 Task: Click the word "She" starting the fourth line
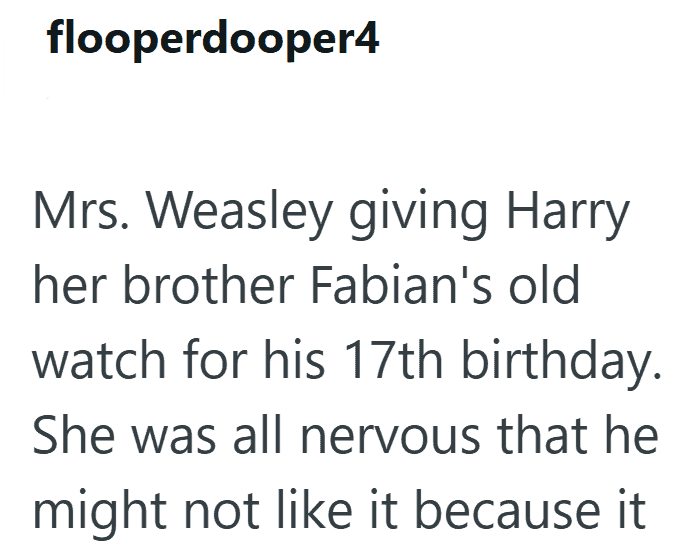[x=74, y=434]
